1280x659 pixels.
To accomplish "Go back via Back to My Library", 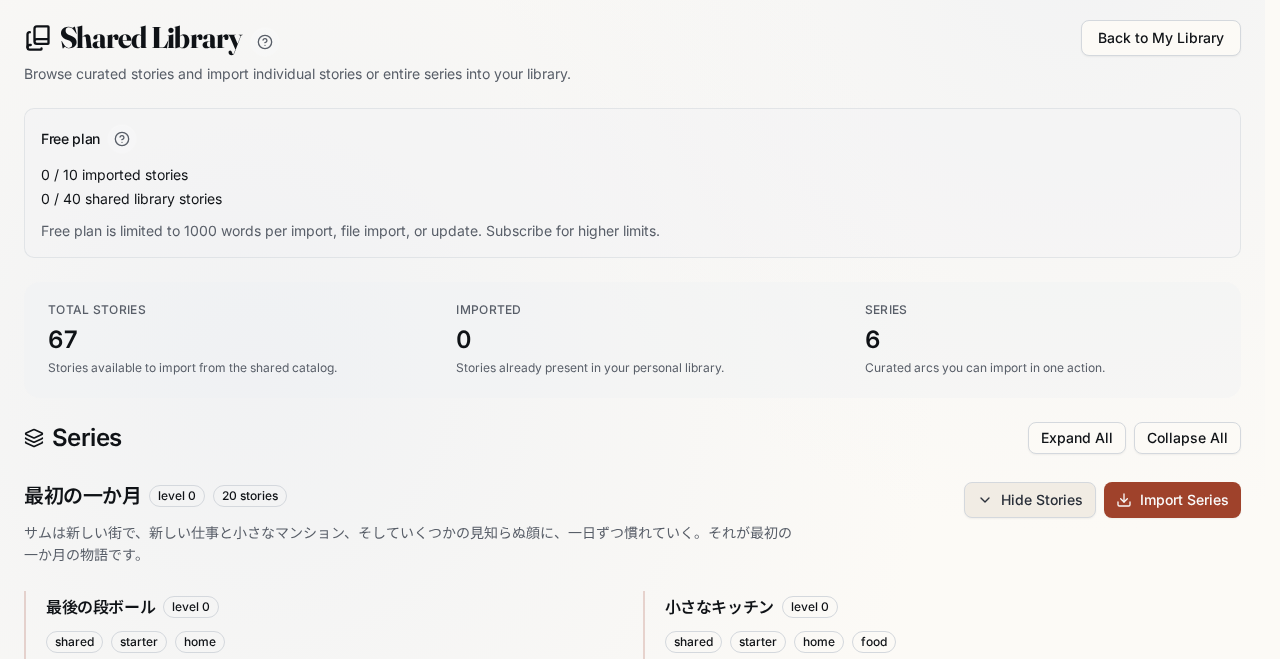I will click(x=1160, y=38).
